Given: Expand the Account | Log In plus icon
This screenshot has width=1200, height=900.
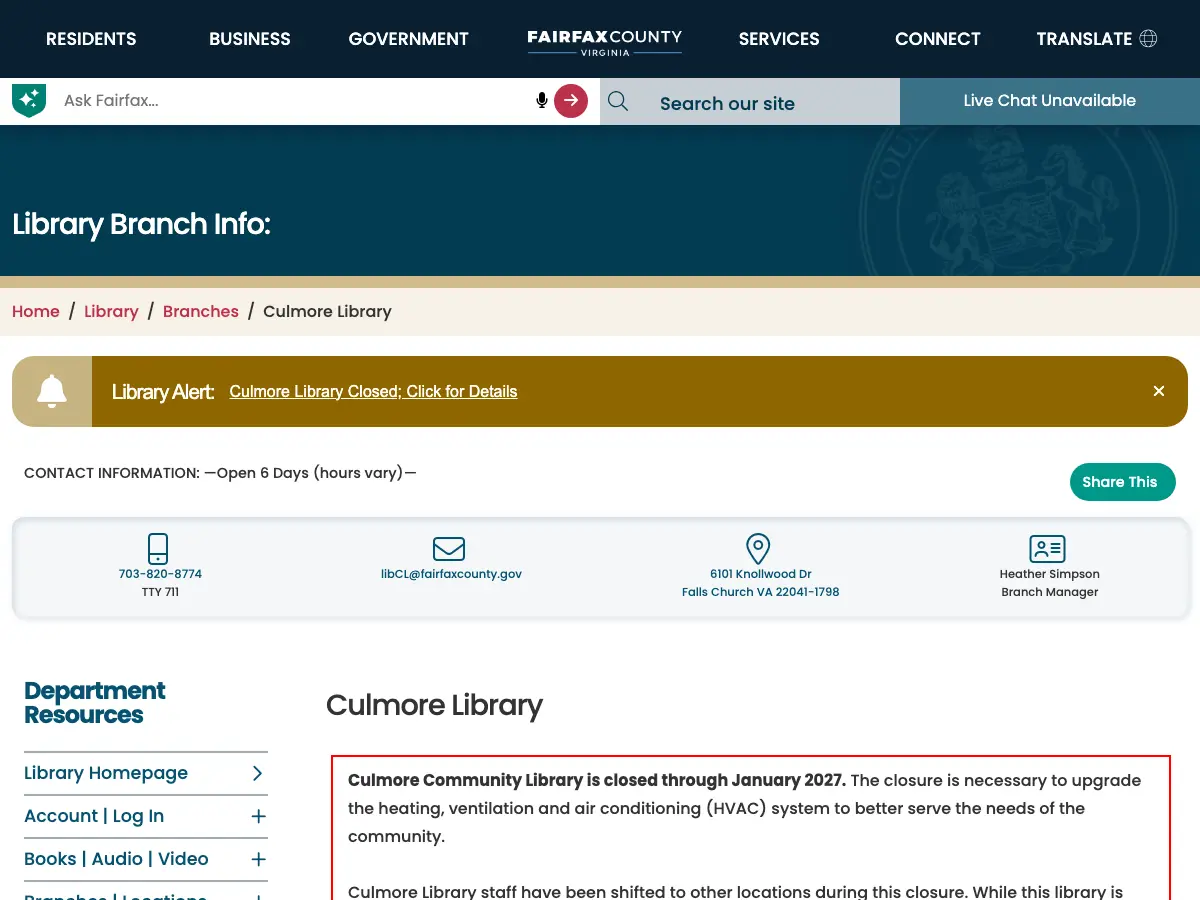Looking at the screenshot, I should (x=258, y=816).
